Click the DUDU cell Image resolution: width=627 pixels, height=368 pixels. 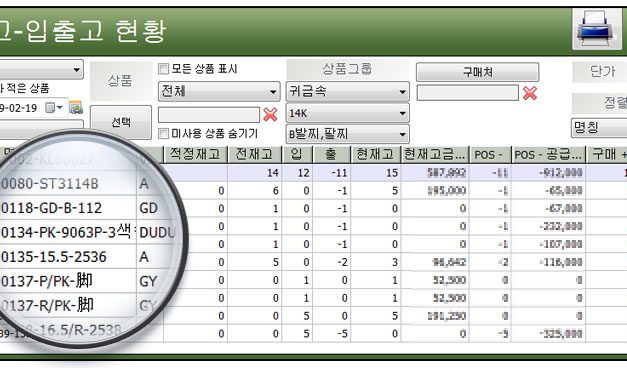pos(157,232)
